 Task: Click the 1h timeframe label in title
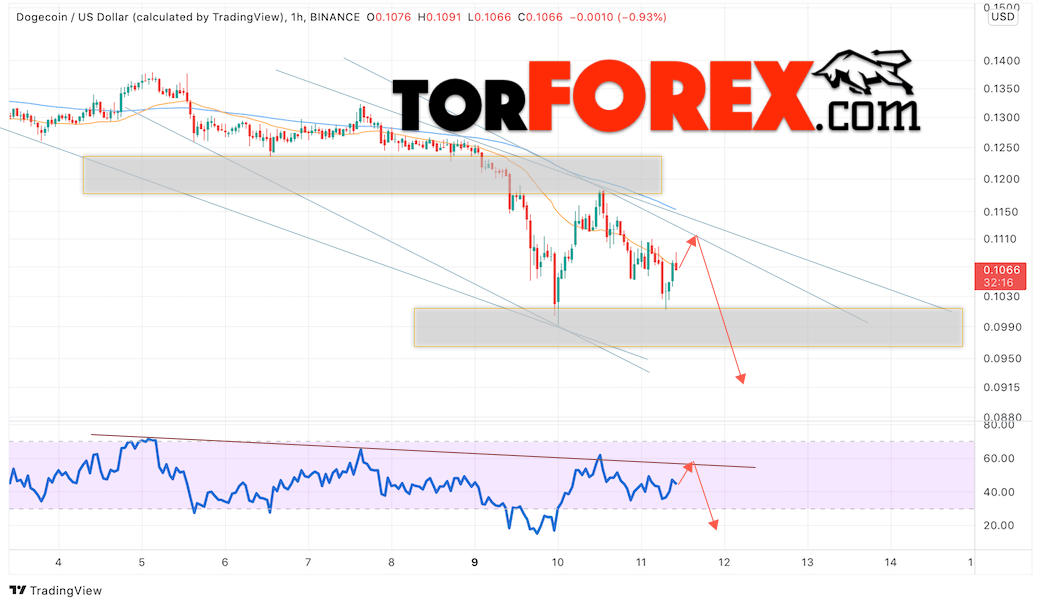tap(297, 17)
